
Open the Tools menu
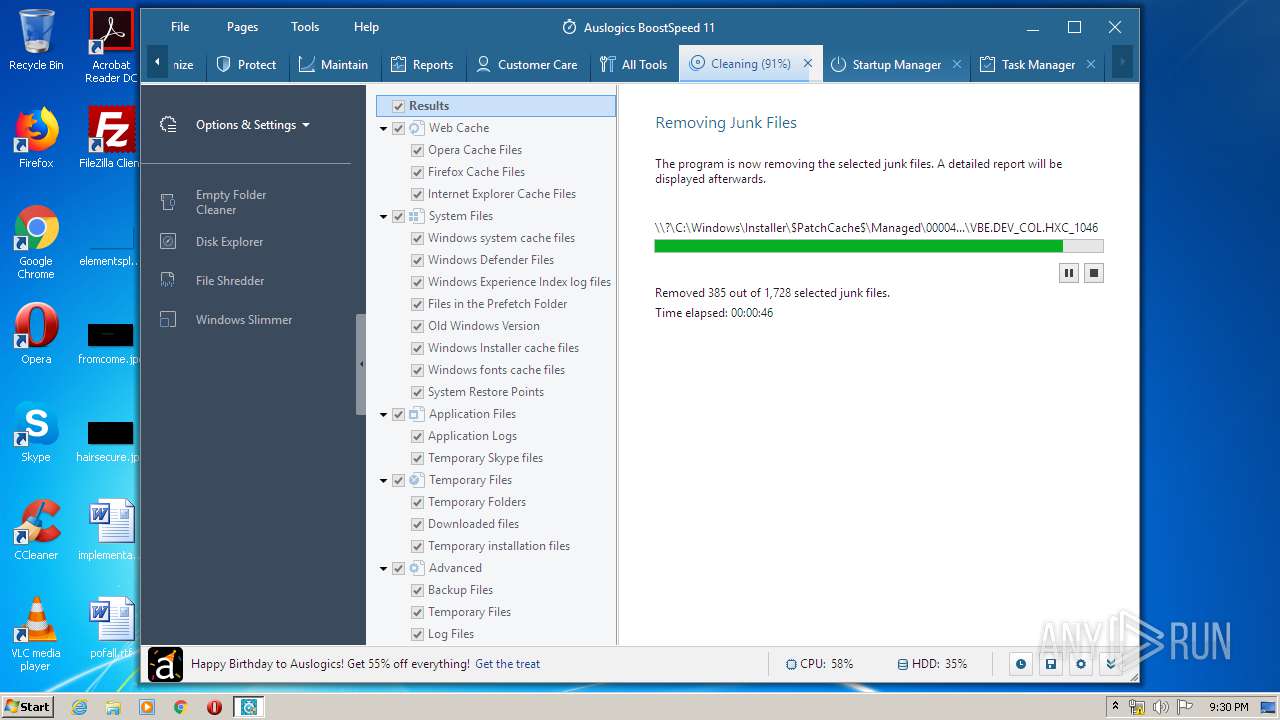[x=305, y=27]
